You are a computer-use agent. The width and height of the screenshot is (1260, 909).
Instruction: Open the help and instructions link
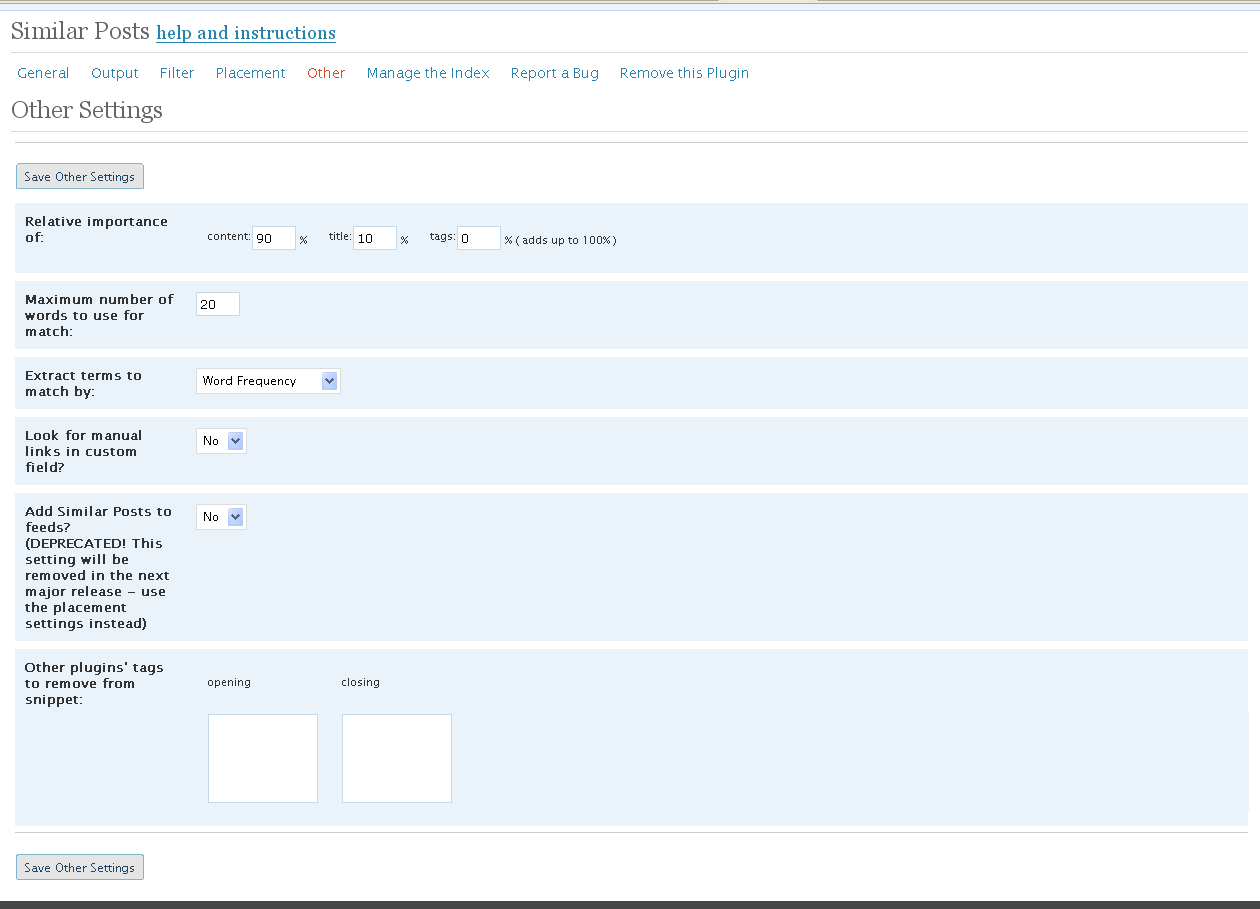coord(246,33)
